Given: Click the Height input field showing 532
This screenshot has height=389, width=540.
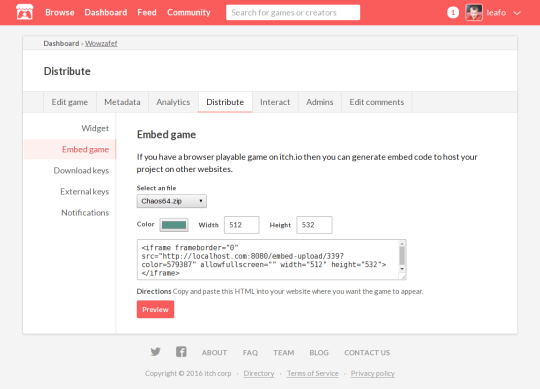Looking at the screenshot, I should 314,225.
